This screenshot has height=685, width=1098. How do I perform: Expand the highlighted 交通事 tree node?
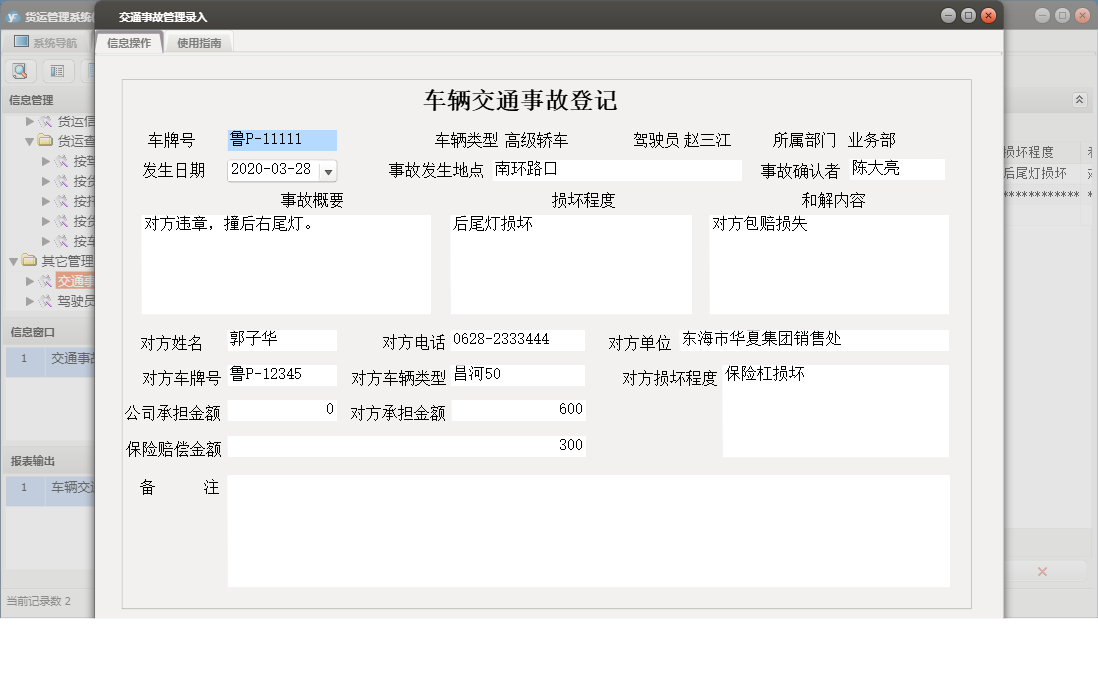point(29,281)
